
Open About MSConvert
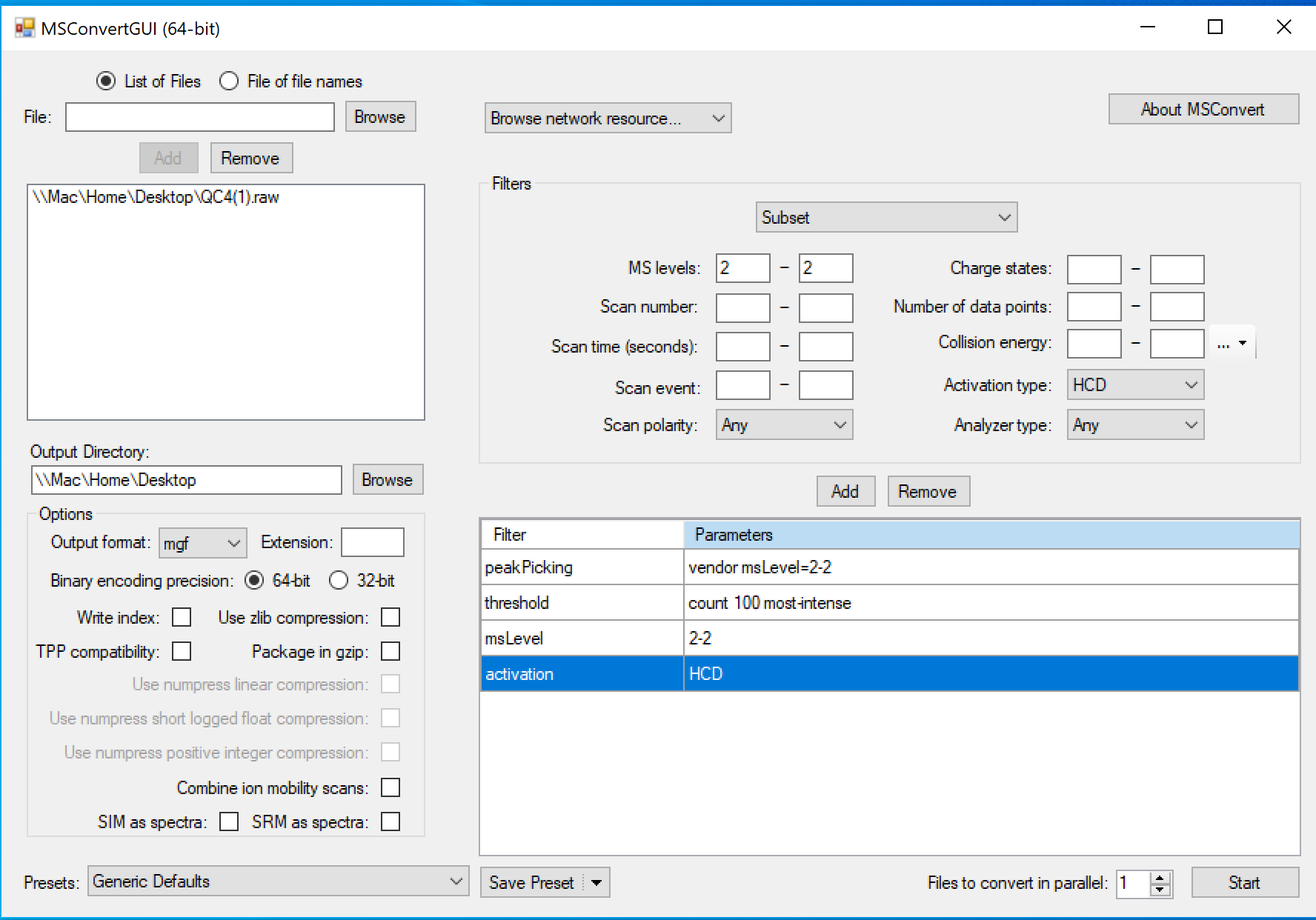click(1203, 110)
